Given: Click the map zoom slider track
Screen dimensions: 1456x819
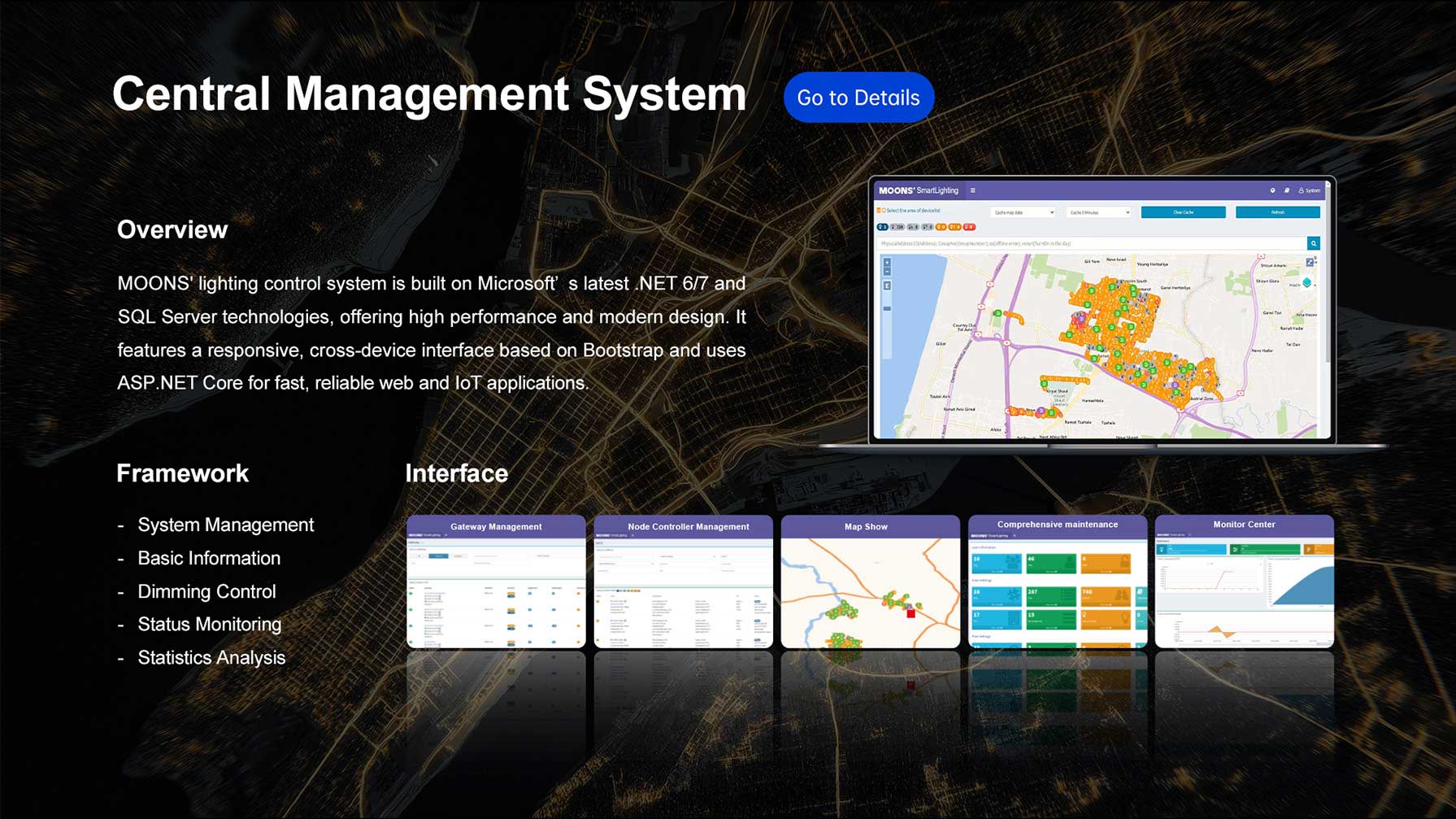Looking at the screenshot, I should pyautogui.click(x=888, y=308).
